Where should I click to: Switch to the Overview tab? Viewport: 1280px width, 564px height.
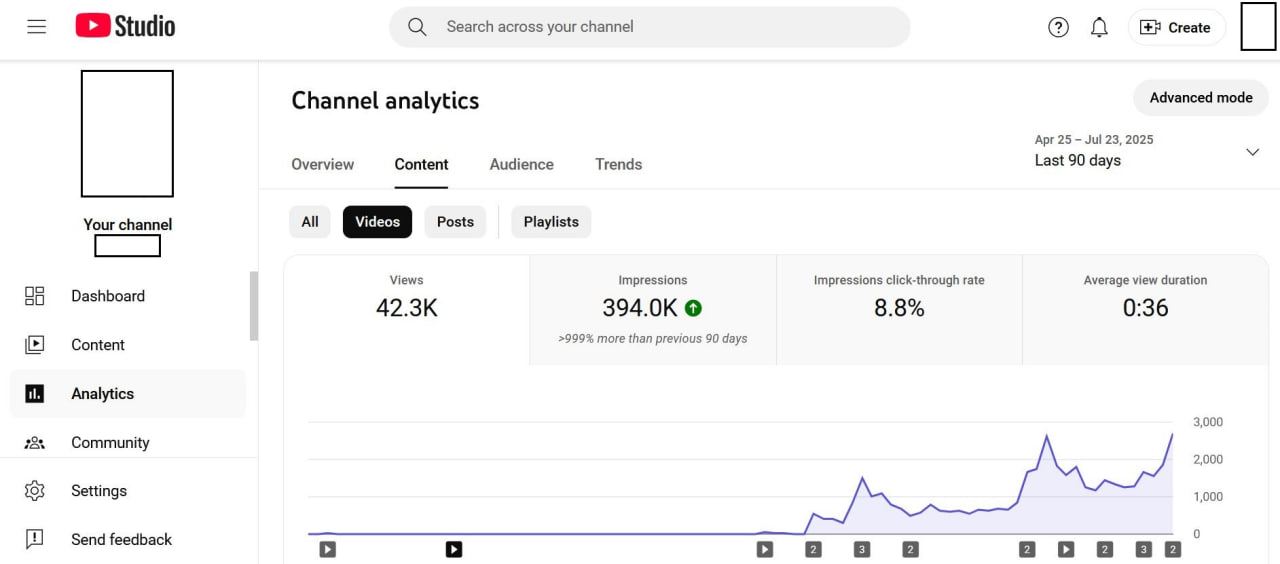[x=322, y=165]
